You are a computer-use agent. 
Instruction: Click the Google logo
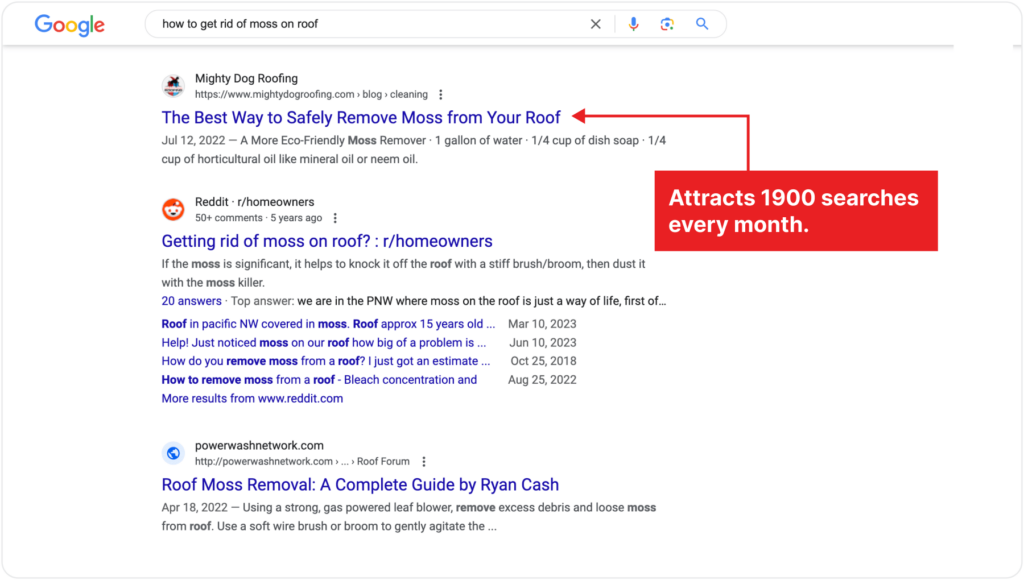tap(69, 25)
